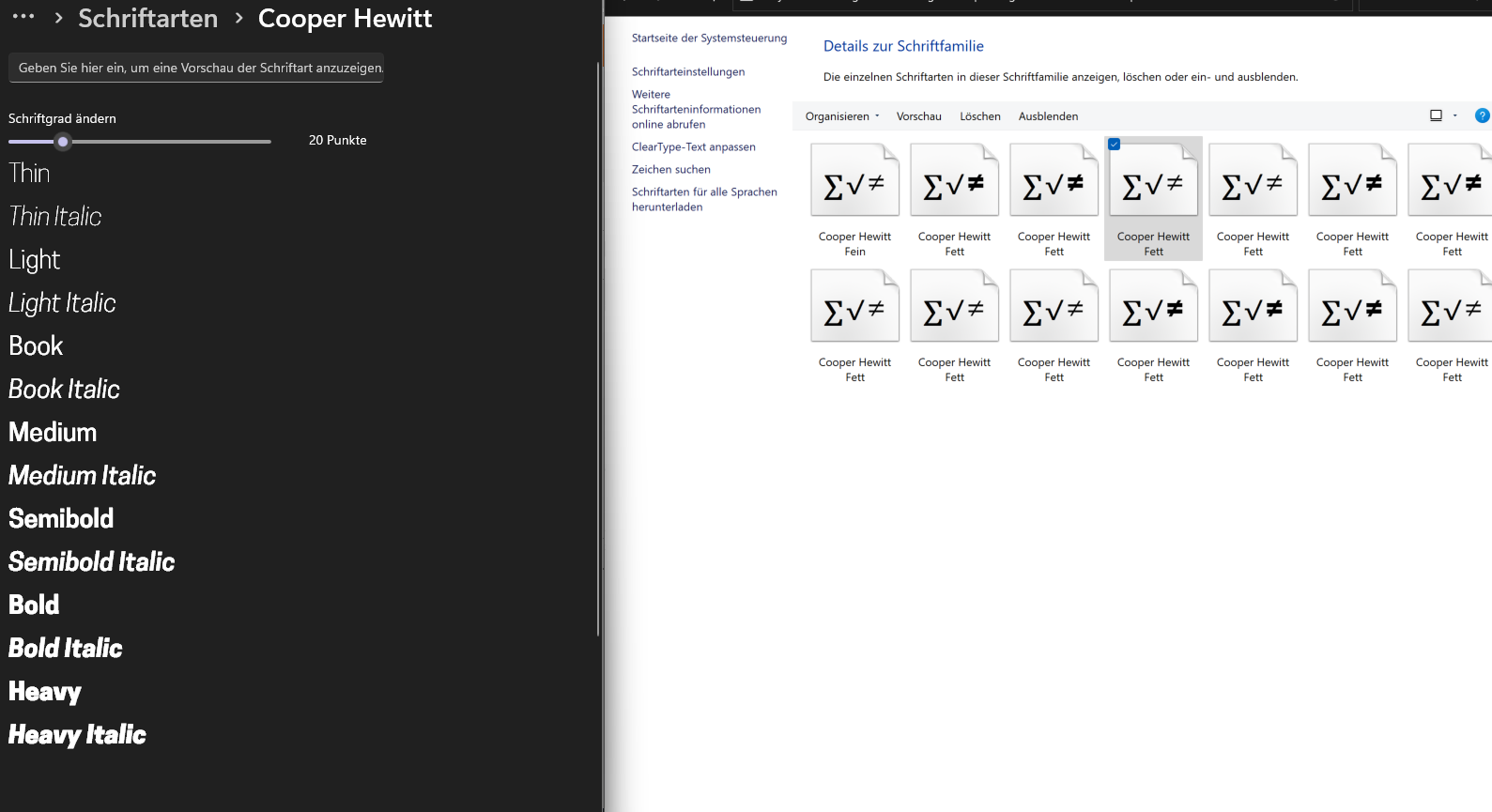Select the 'Heavy' font preview line
The image size is (1492, 812).
pyautogui.click(x=45, y=692)
